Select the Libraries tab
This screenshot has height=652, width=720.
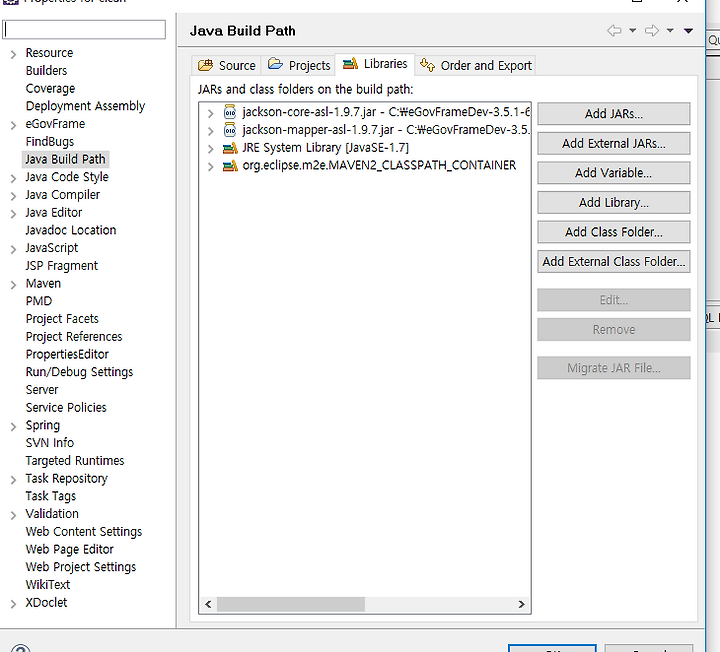point(375,64)
